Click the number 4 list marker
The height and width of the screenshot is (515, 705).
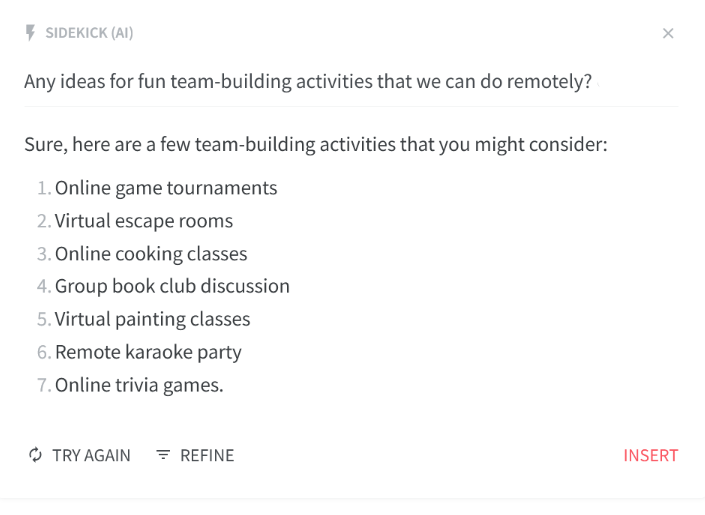[42, 286]
